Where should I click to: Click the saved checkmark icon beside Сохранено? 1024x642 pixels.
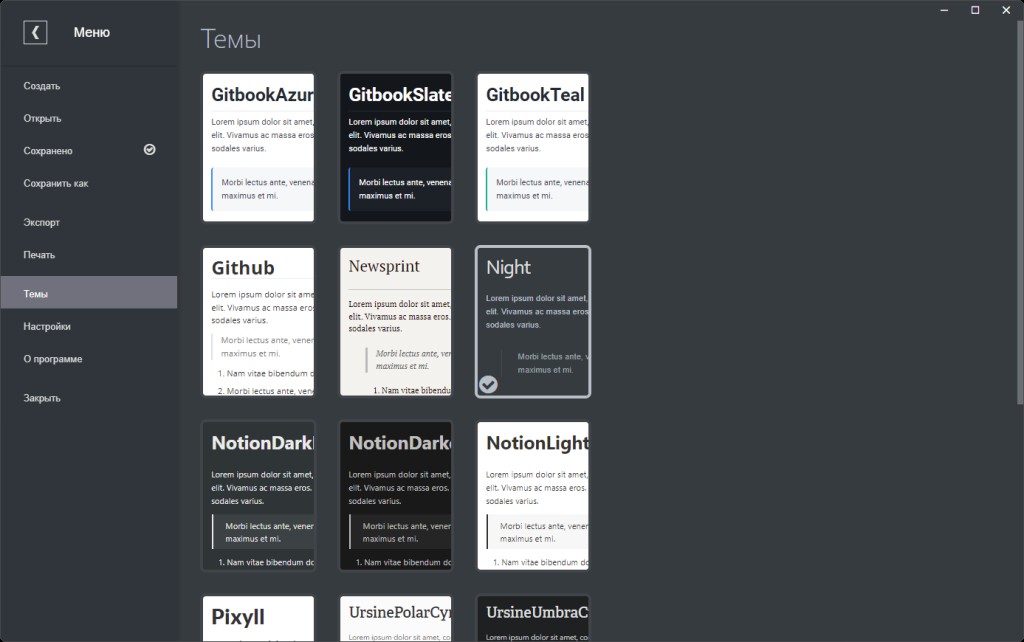(150, 150)
